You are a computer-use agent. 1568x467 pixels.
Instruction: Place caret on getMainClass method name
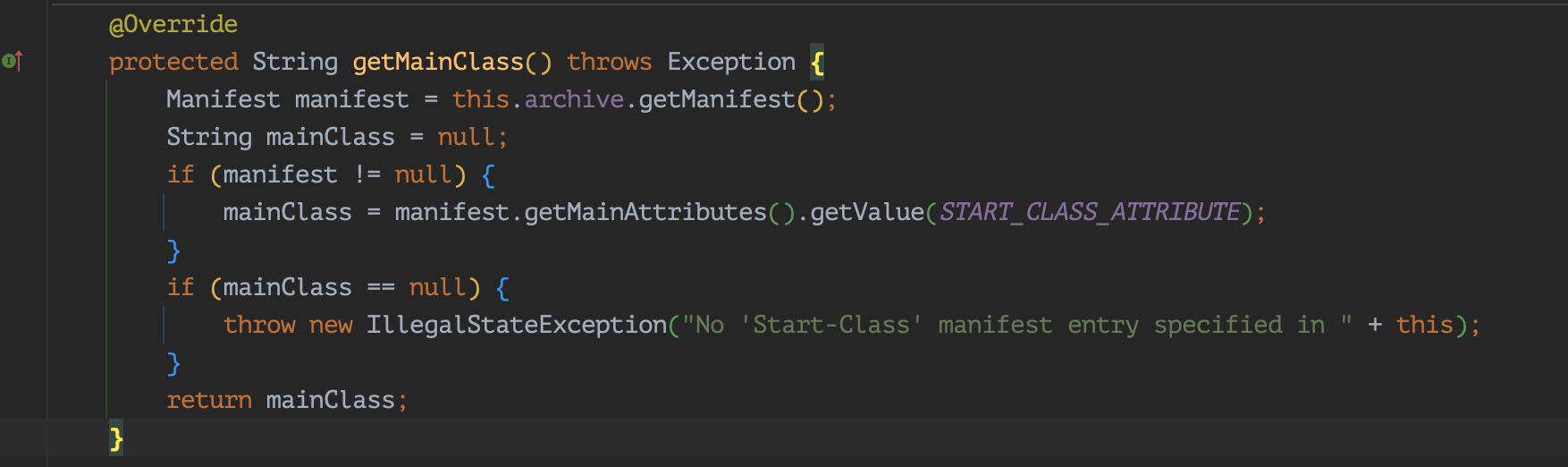438,62
